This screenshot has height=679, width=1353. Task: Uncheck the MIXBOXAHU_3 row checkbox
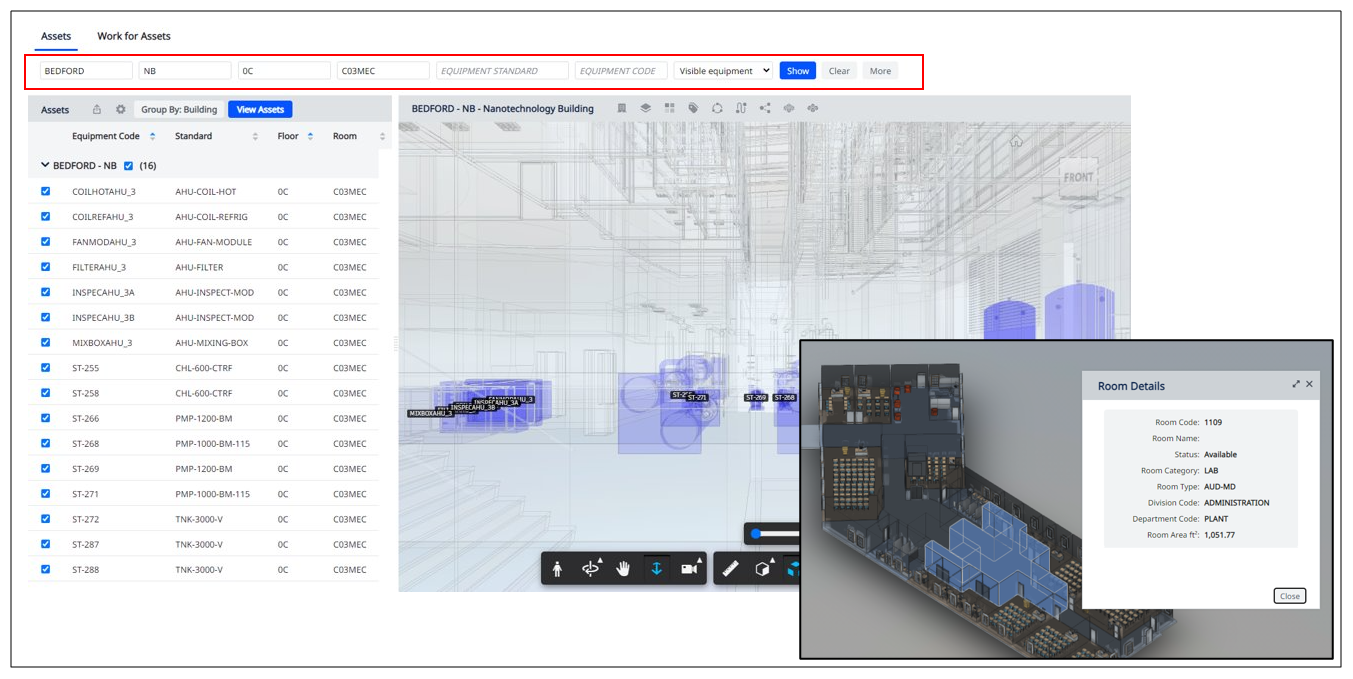pyautogui.click(x=45, y=342)
